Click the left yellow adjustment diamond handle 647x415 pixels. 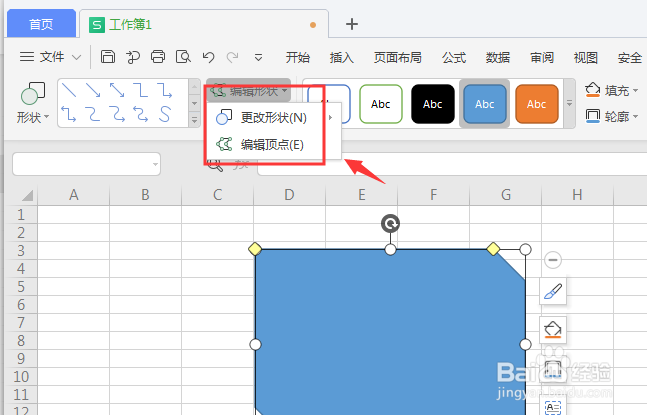pos(255,249)
